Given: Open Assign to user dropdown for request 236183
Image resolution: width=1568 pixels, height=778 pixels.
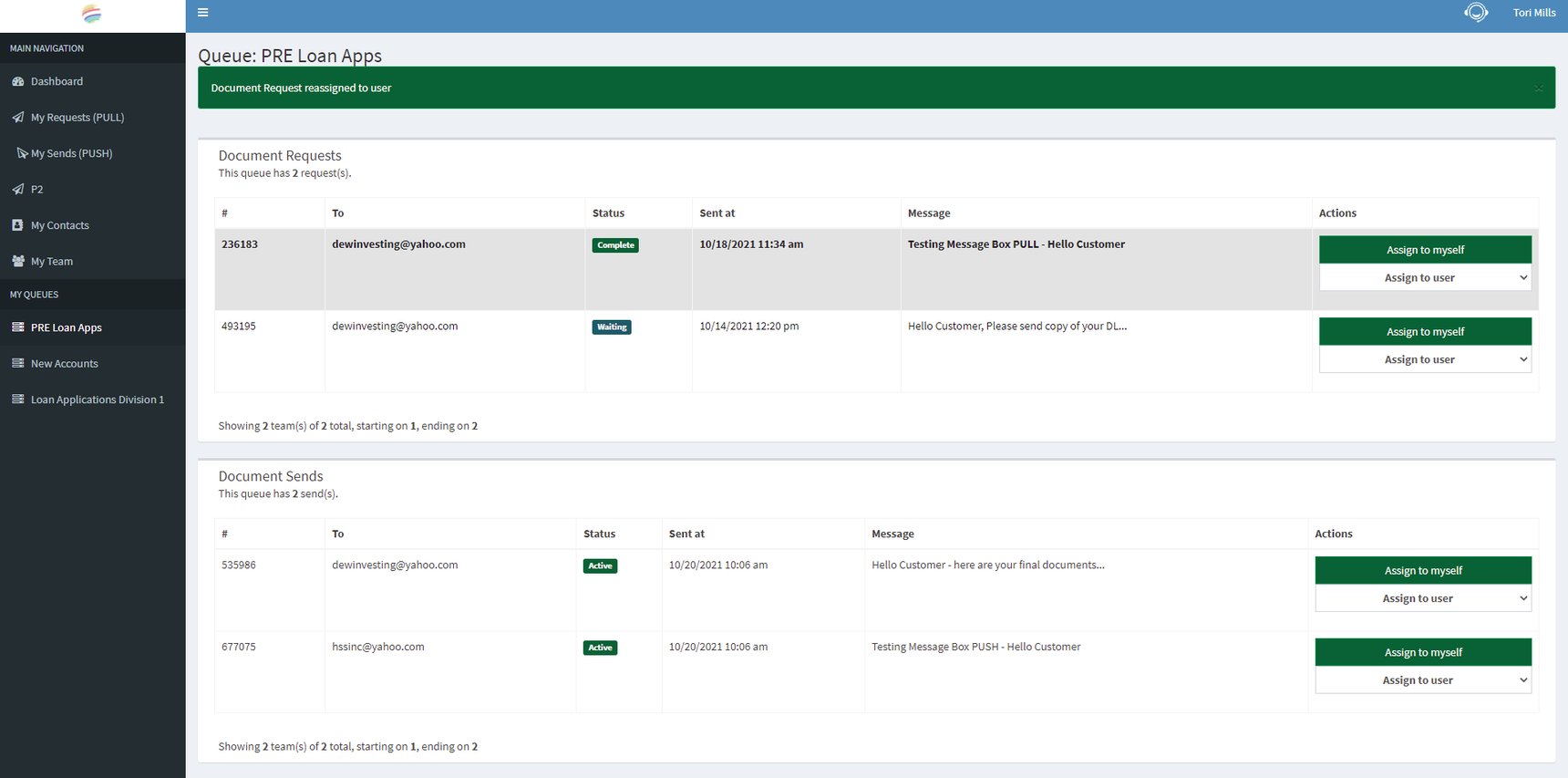Looking at the screenshot, I should pyautogui.click(x=1425, y=278).
